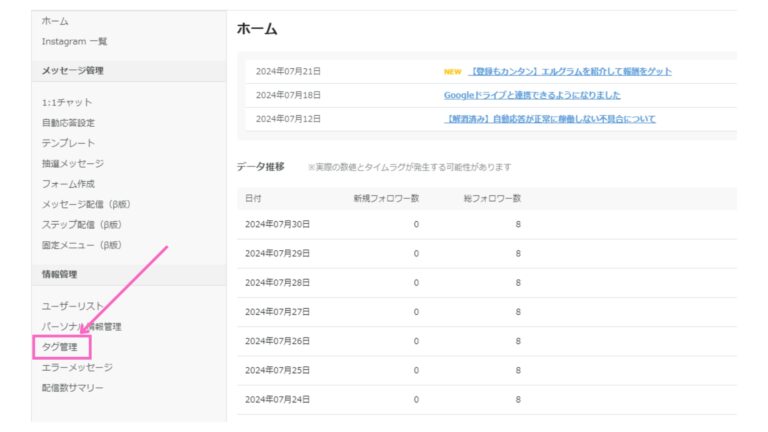View 配信数サマリー page
Viewport: 768px width, 432px height.
pyautogui.click(x=73, y=387)
